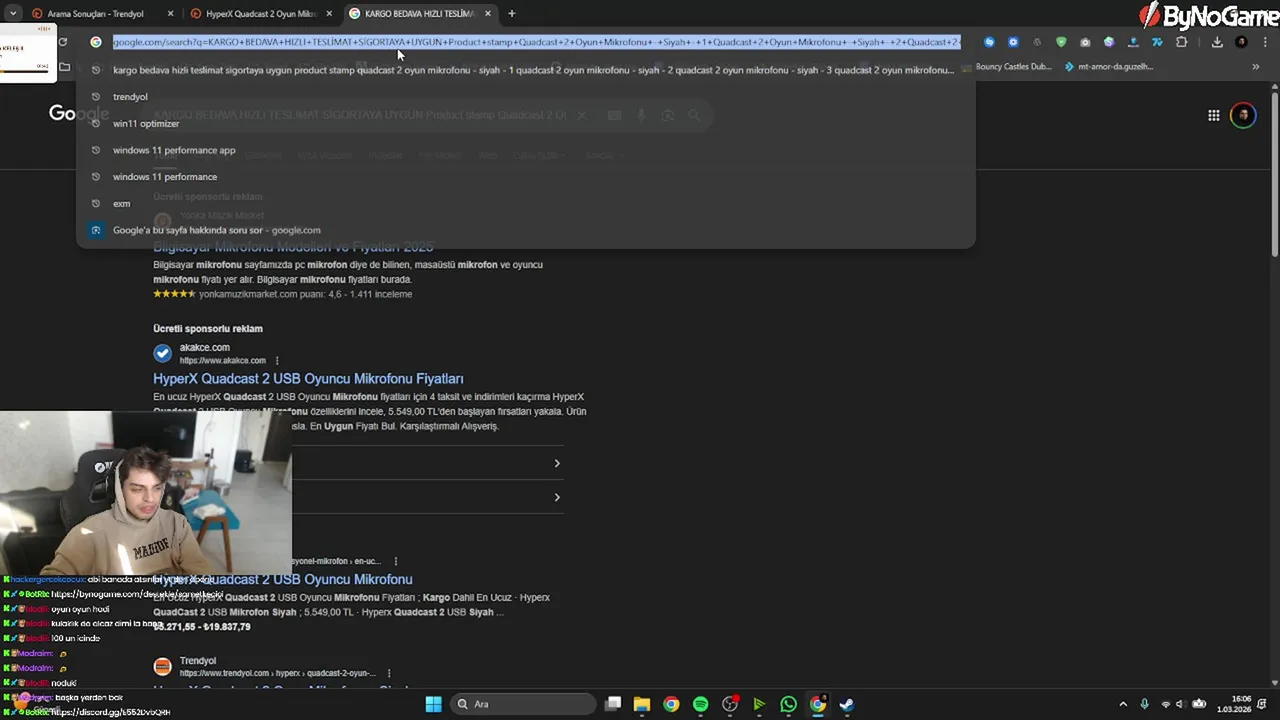The height and width of the screenshot is (720, 1280).
Task: Click yonkamuzikmarket.com rating text
Action: click(x=305, y=294)
